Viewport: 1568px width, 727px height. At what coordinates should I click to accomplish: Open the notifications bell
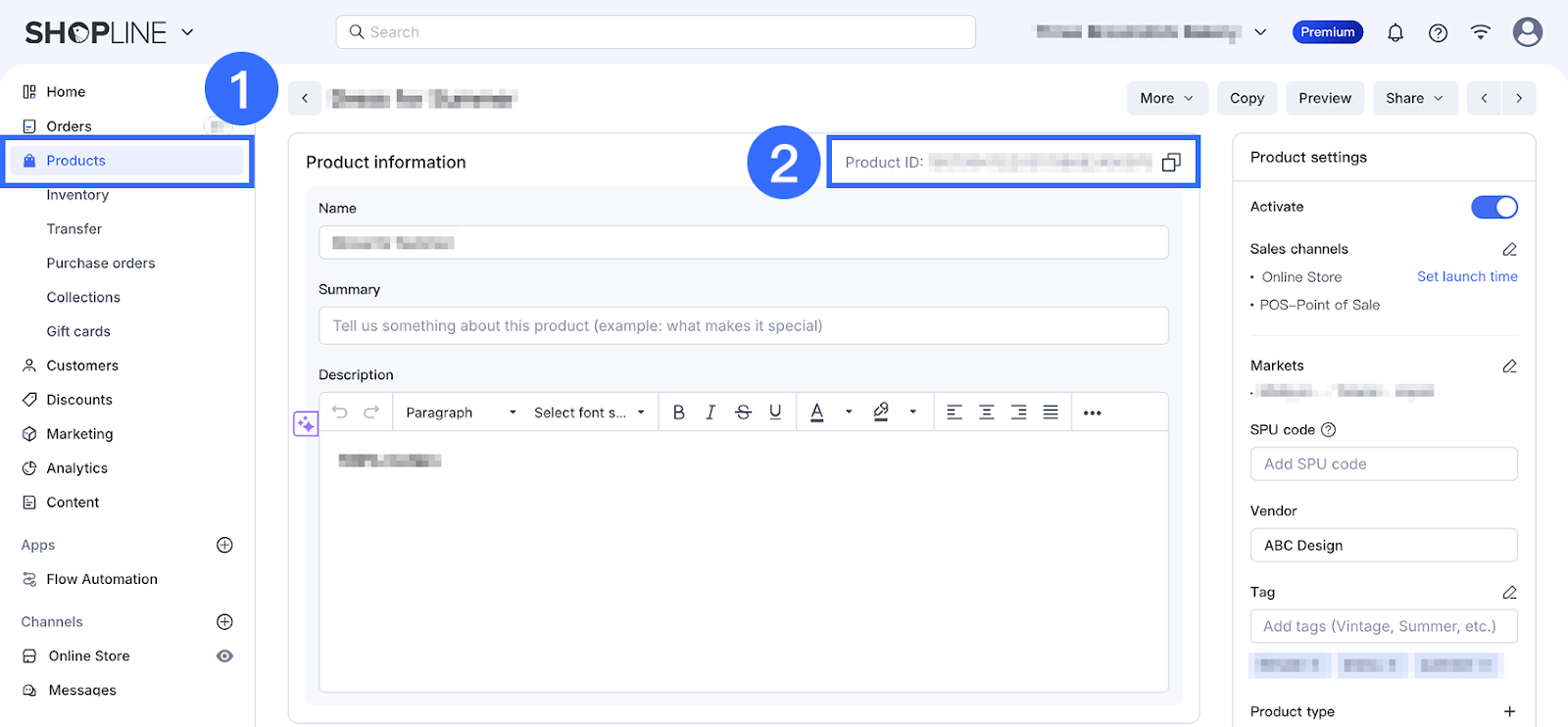pos(1396,33)
